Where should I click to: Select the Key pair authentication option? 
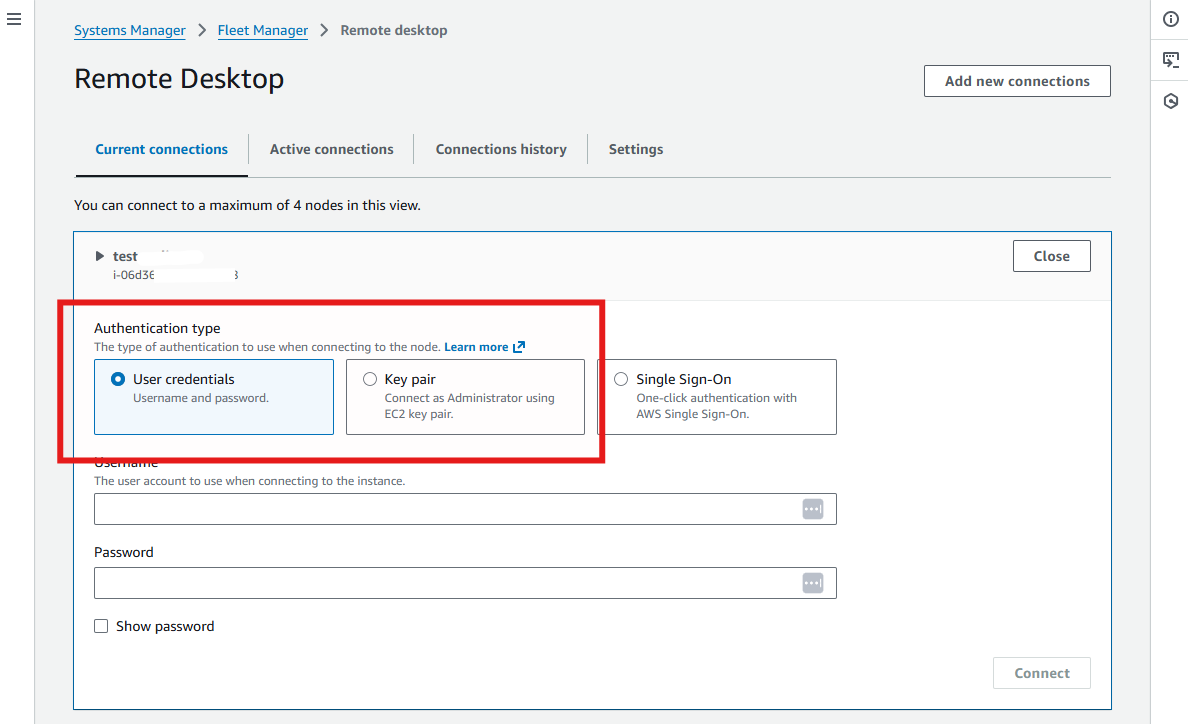[370, 378]
